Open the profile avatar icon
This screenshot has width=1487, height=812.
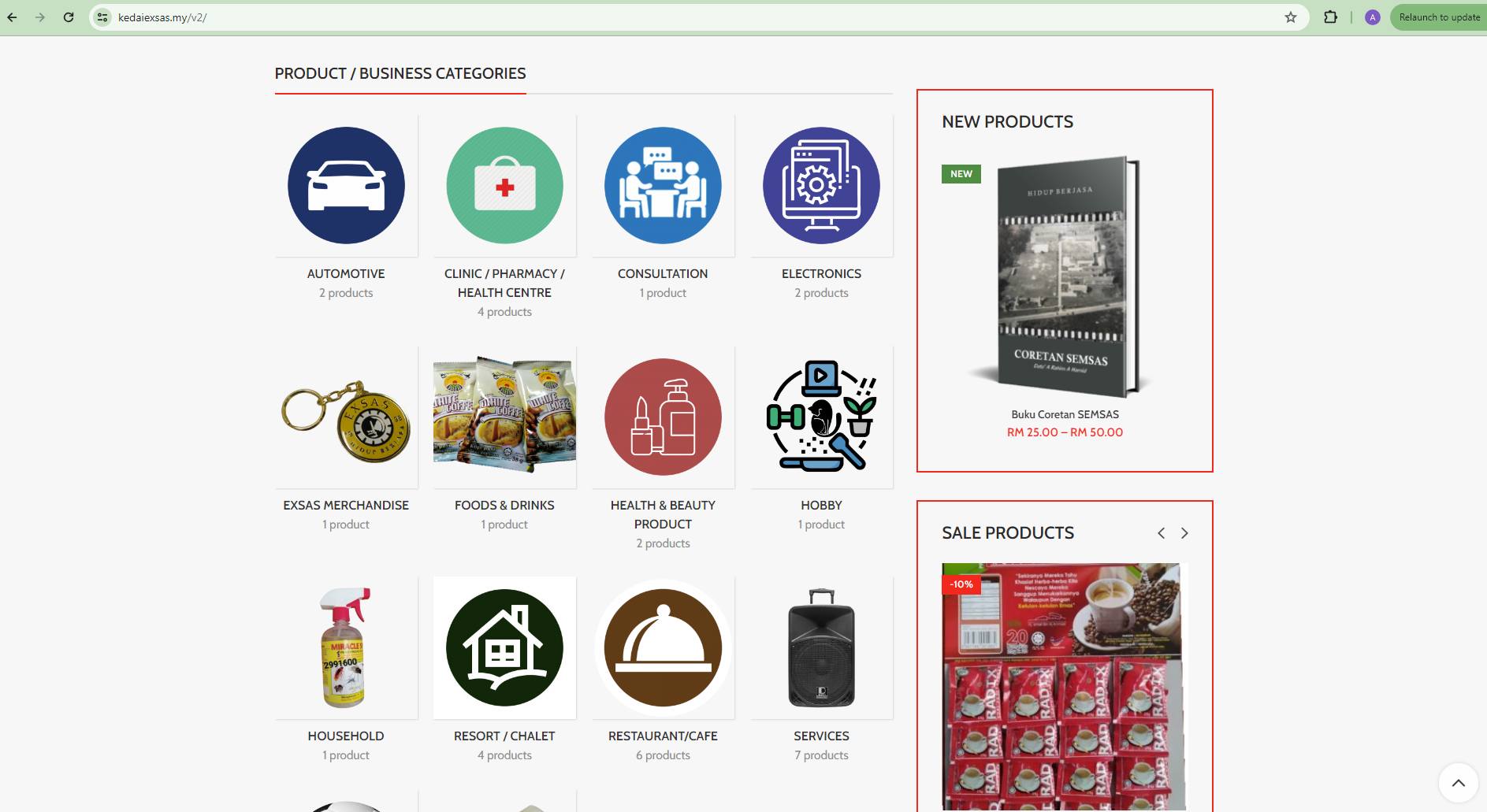tap(1373, 17)
